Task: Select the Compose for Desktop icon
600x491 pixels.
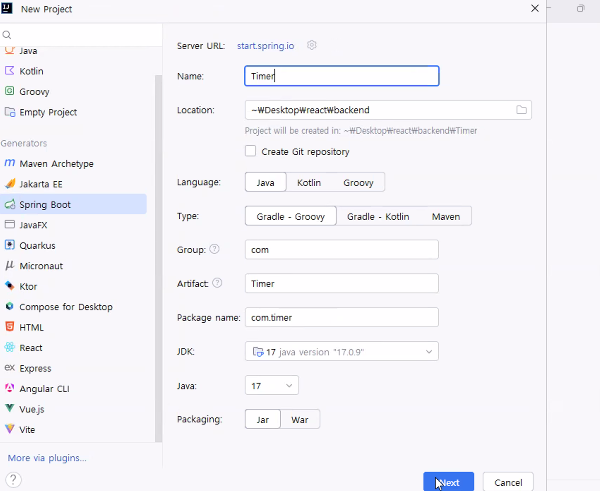Action: [x=10, y=307]
